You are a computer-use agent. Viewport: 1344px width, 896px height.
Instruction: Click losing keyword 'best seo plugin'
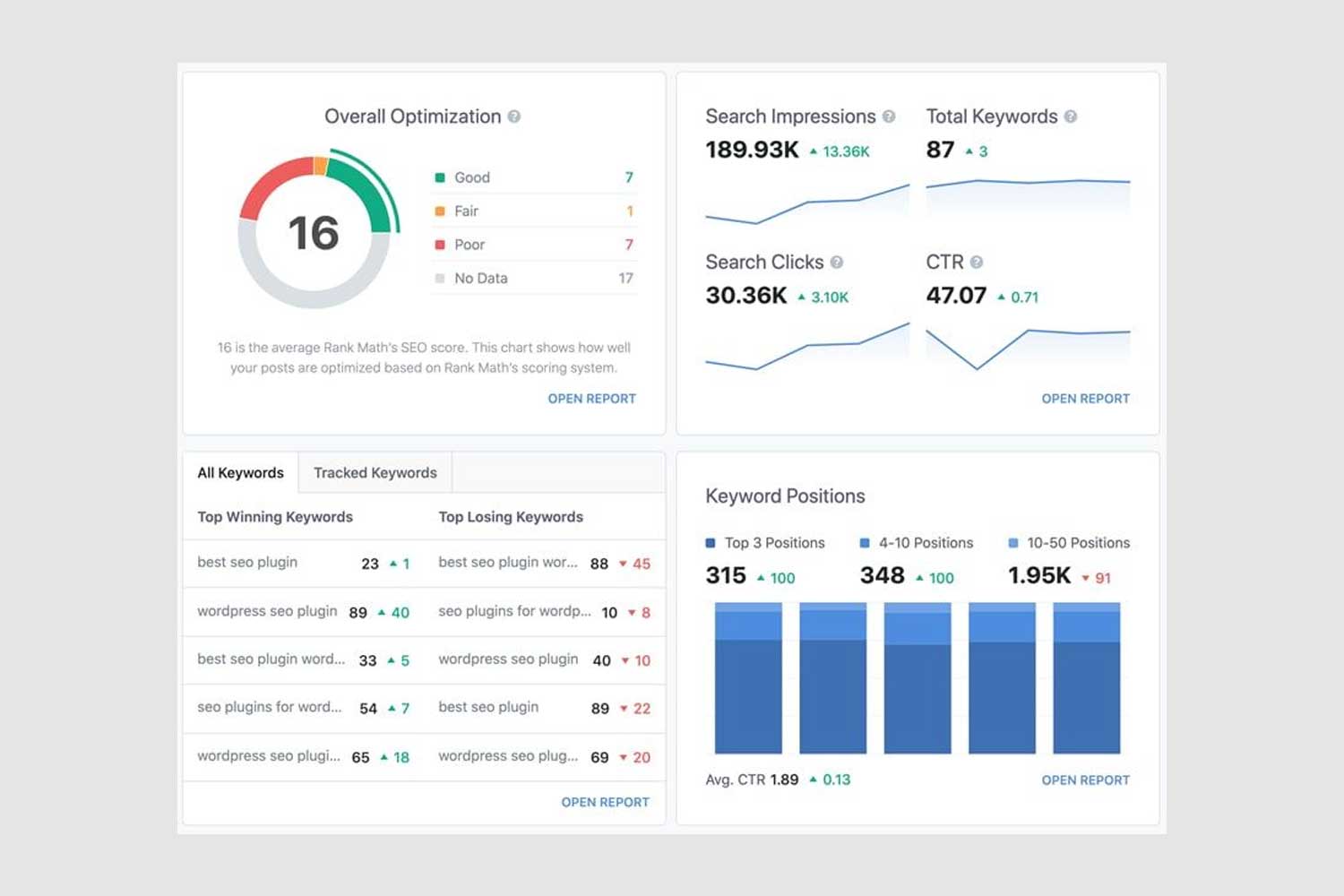pos(488,707)
